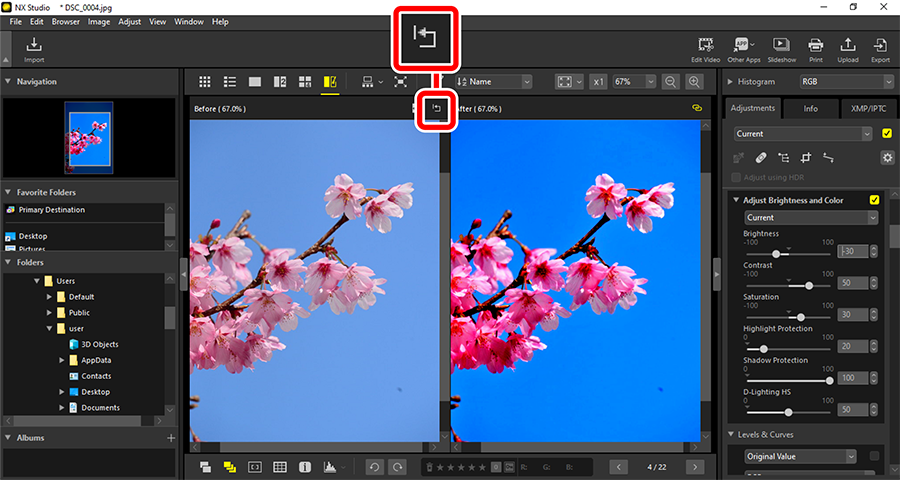The height and width of the screenshot is (480, 900).
Task: Go to the next image arrow
Action: coord(695,467)
